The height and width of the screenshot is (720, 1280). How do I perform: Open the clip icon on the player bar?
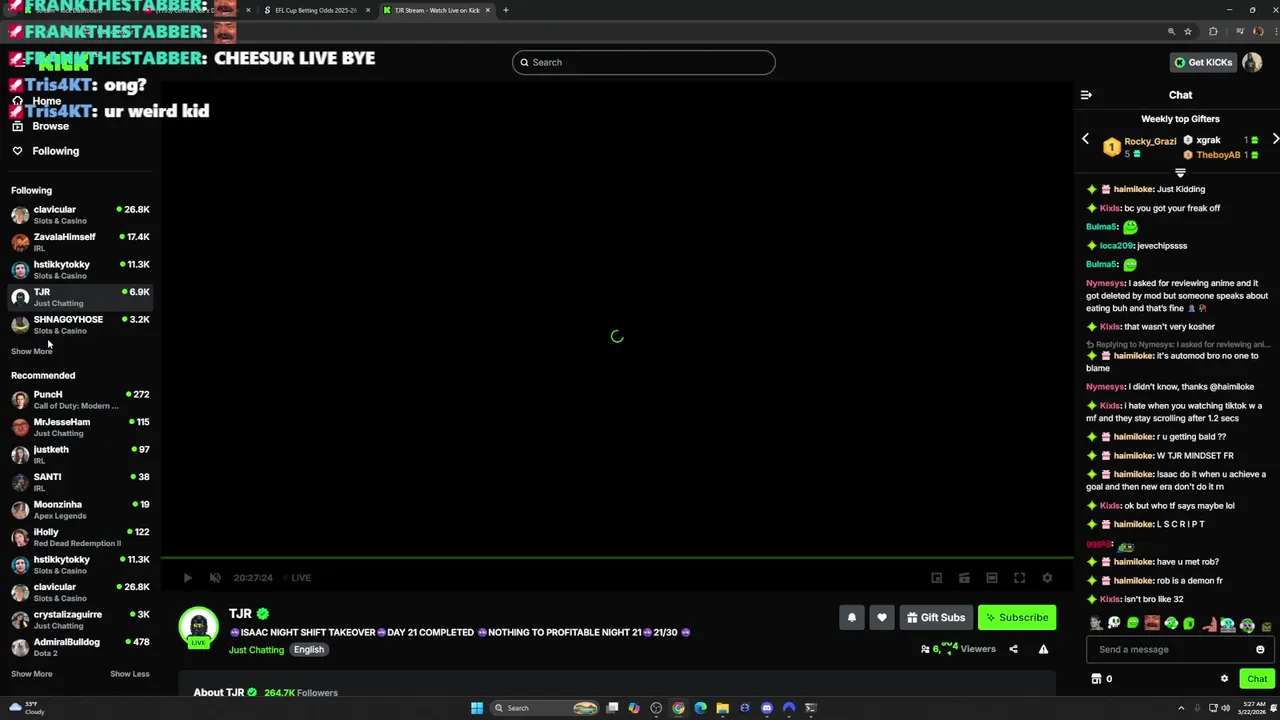(964, 577)
